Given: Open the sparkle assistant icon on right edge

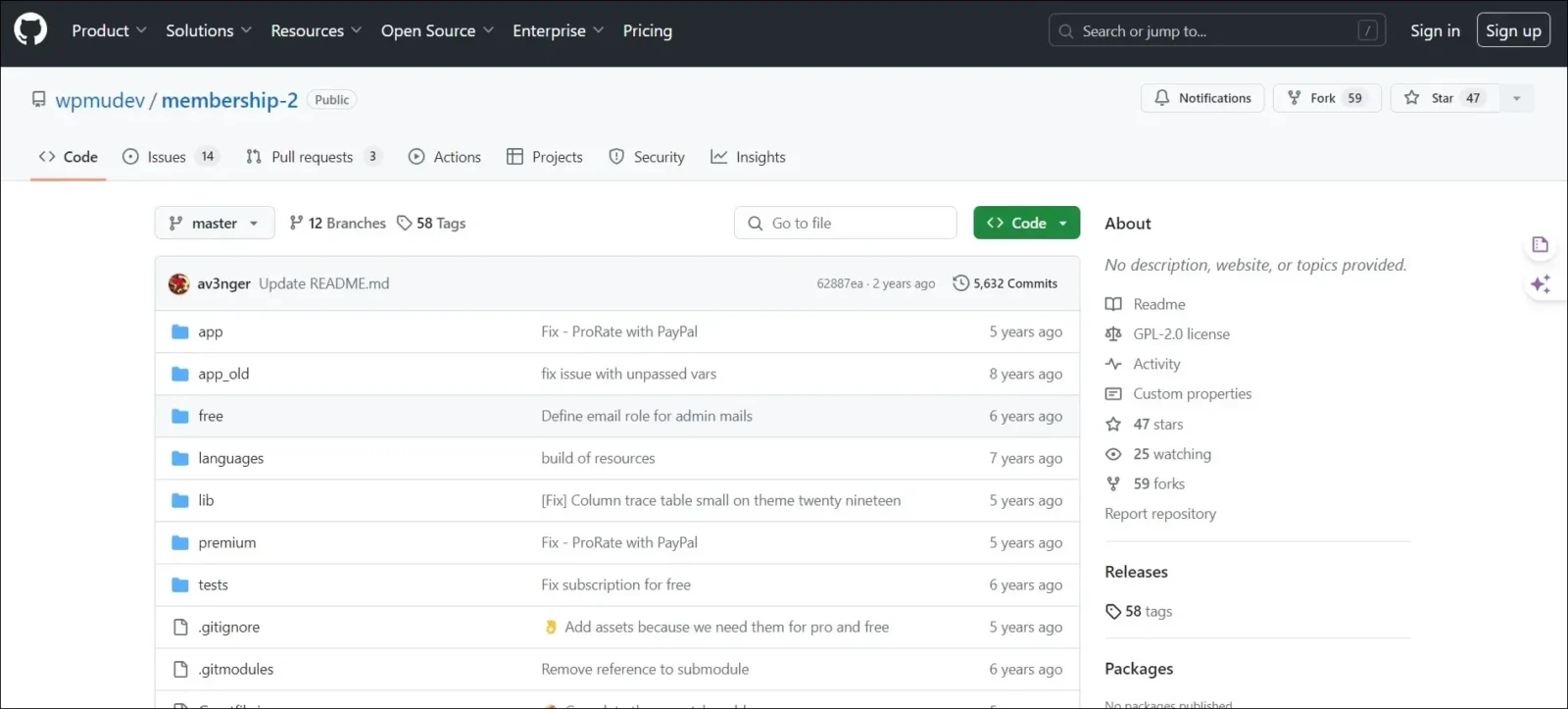Looking at the screenshot, I should (1540, 284).
